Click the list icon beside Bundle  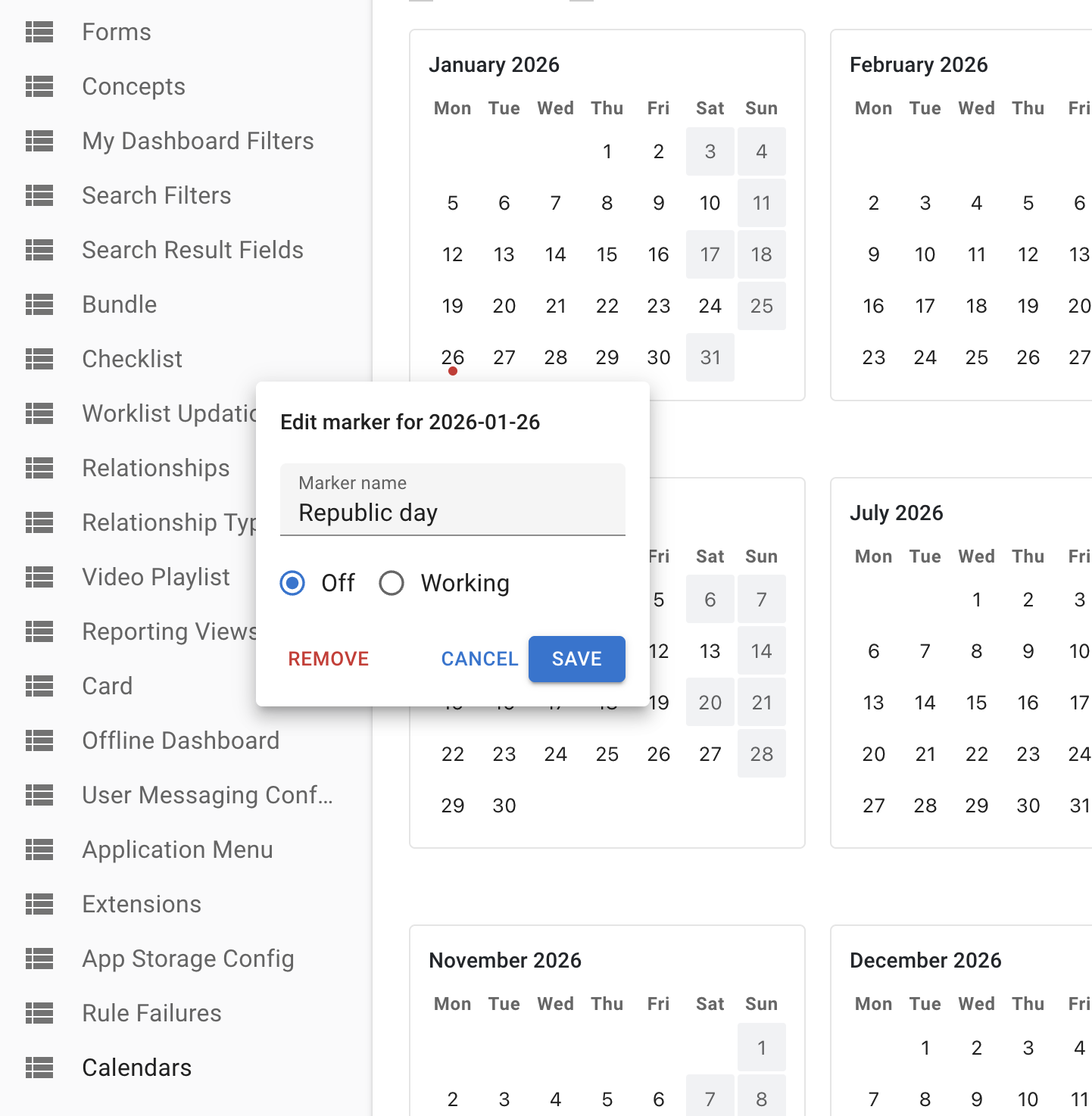pyautogui.click(x=39, y=304)
